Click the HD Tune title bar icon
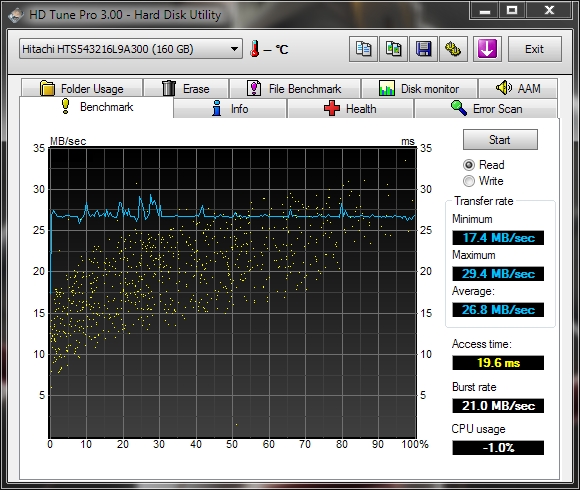This screenshot has width=580, height=490. (16, 15)
